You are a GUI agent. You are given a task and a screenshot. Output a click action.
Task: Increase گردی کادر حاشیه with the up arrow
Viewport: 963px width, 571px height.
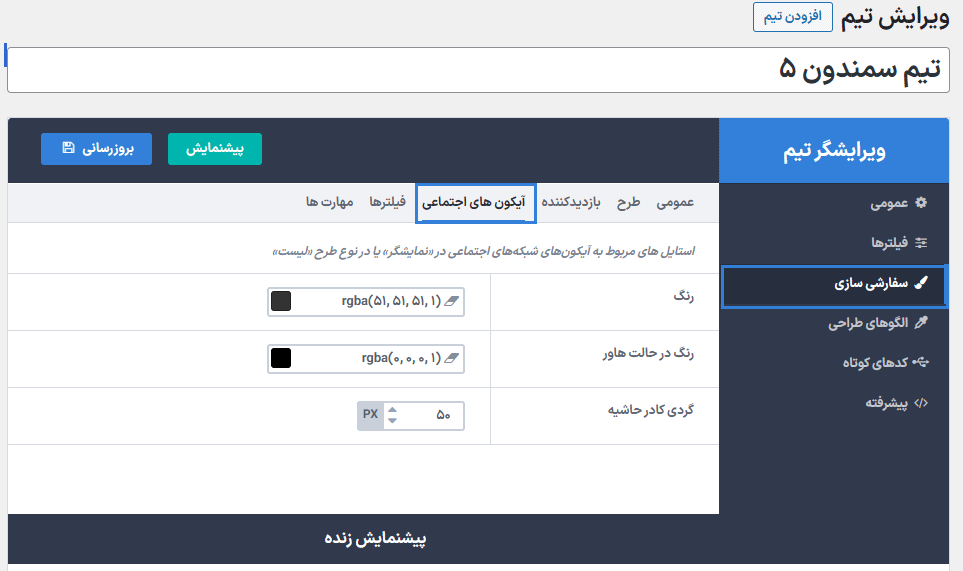(392, 409)
